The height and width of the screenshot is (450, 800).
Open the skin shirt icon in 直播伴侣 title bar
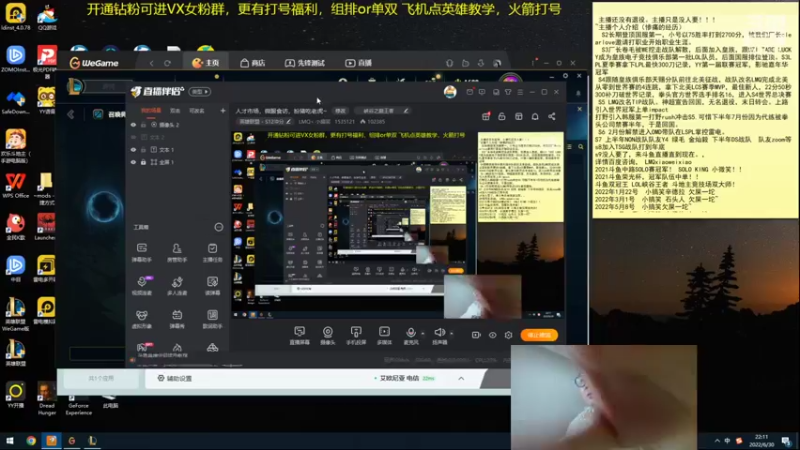click(508, 92)
